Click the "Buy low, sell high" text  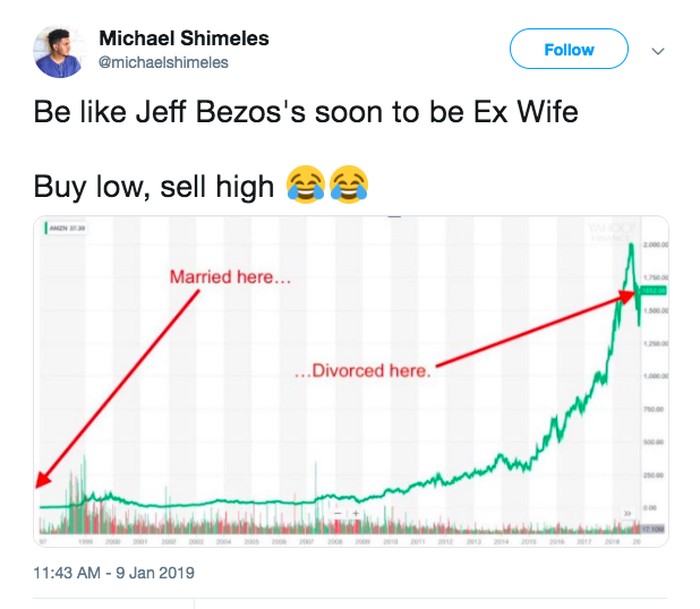pyautogui.click(x=153, y=185)
